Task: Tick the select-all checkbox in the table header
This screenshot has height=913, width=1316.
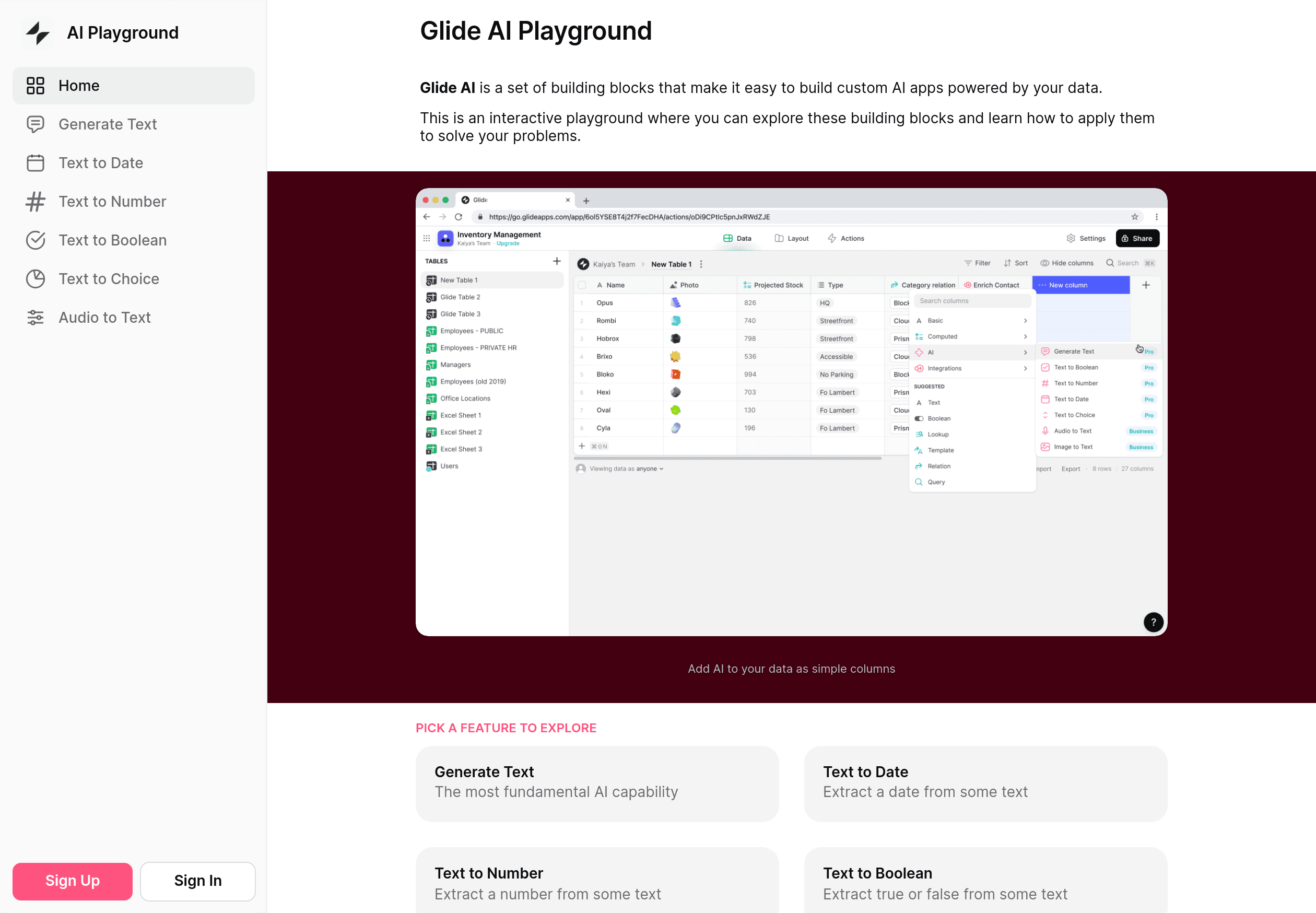Action: pos(582,285)
